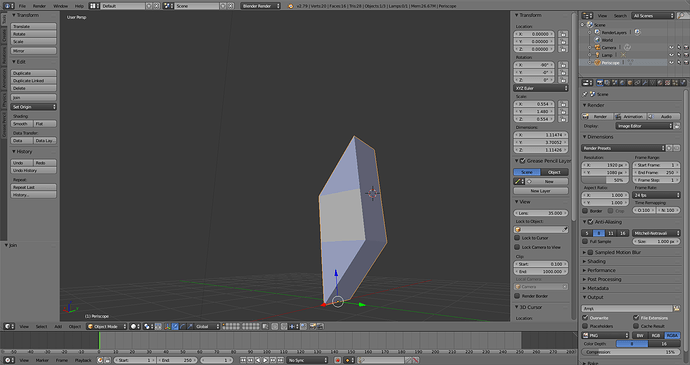The height and width of the screenshot is (365, 690).
Task: Open the Marker menu in timeline
Action: [42, 360]
